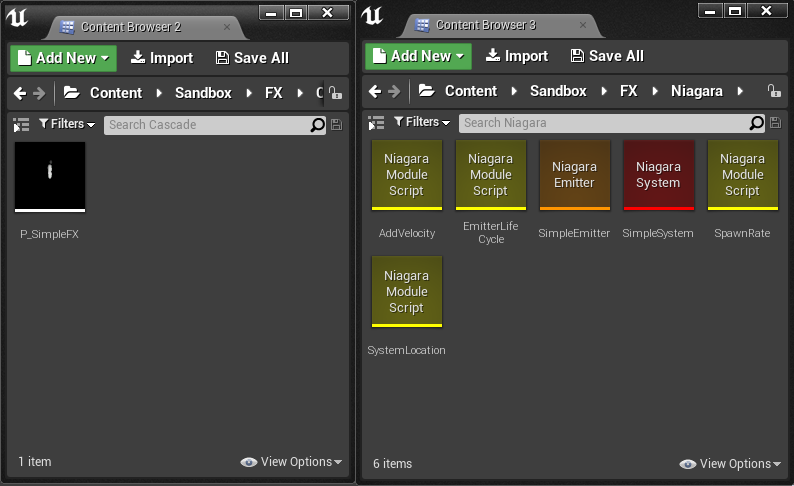
Task: Toggle sources panel icon in Content Browser 3
Action: pos(376,123)
